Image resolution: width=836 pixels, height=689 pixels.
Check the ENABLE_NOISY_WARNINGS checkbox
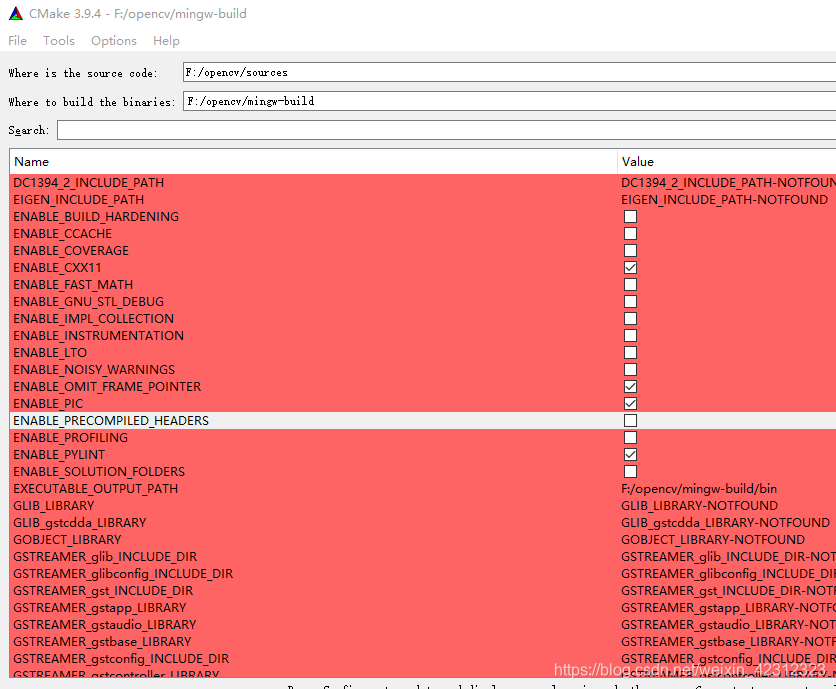point(630,370)
